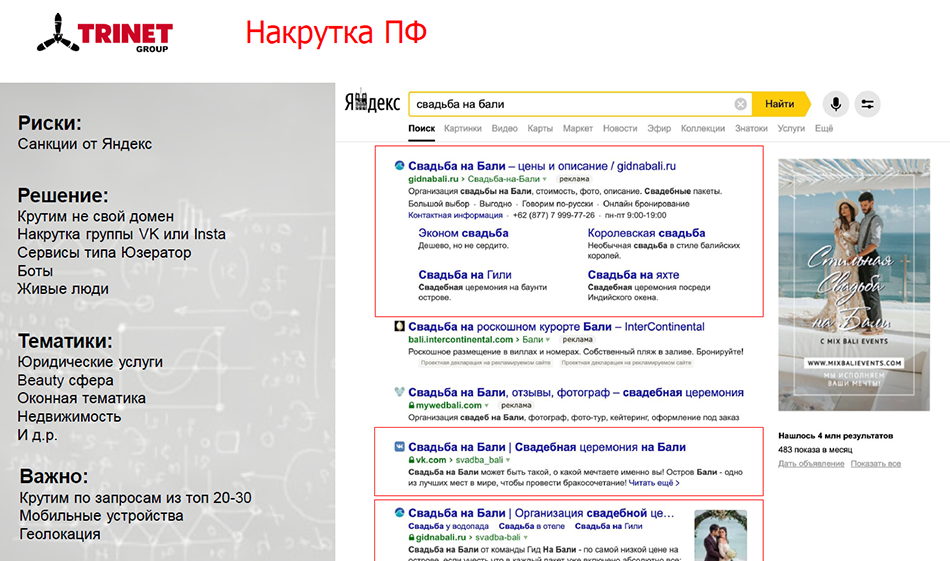The height and width of the screenshot is (561, 950).
Task: Click the mywedbali.com result favicon
Action: 399,392
